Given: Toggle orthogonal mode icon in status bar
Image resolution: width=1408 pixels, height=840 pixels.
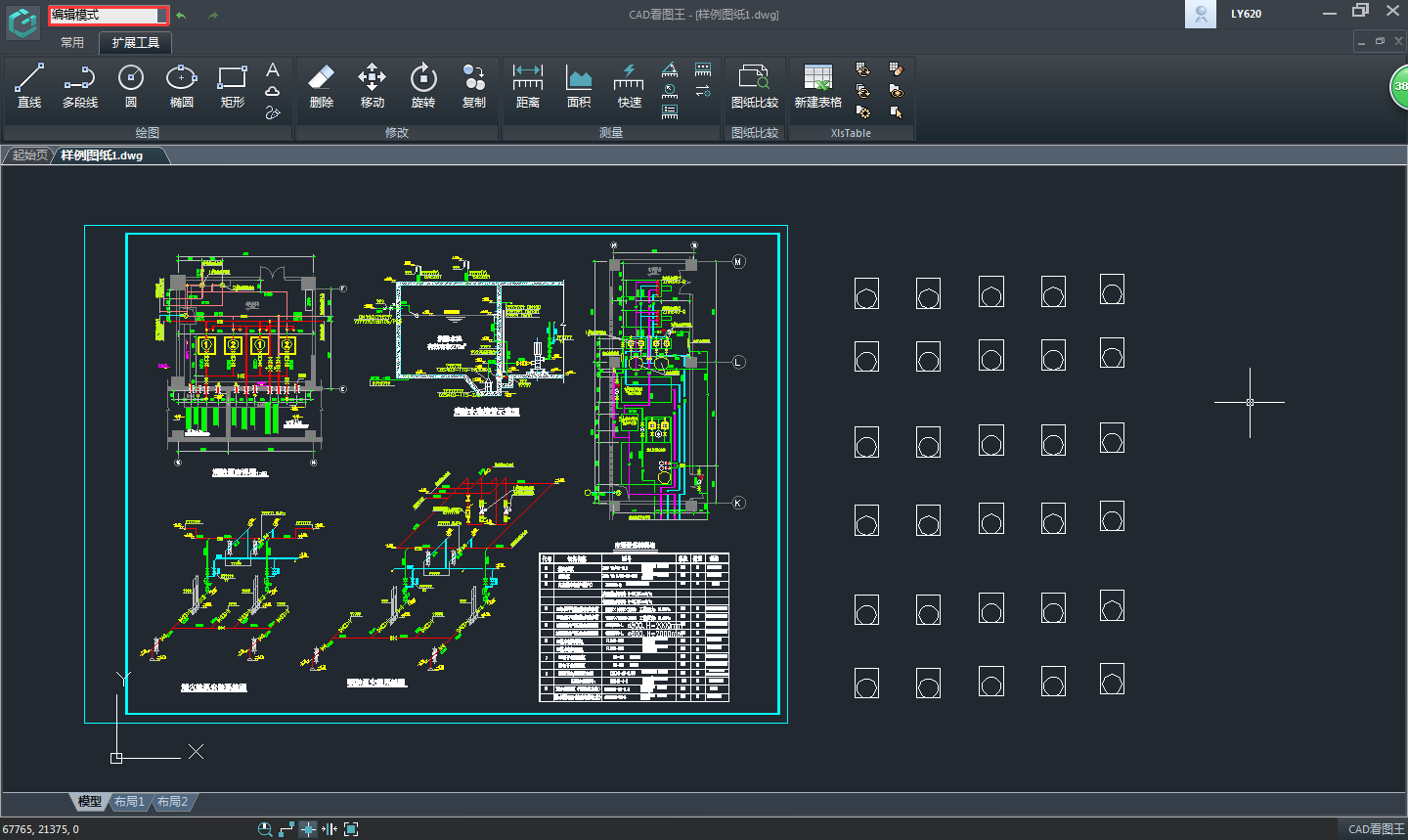Looking at the screenshot, I should (x=286, y=829).
